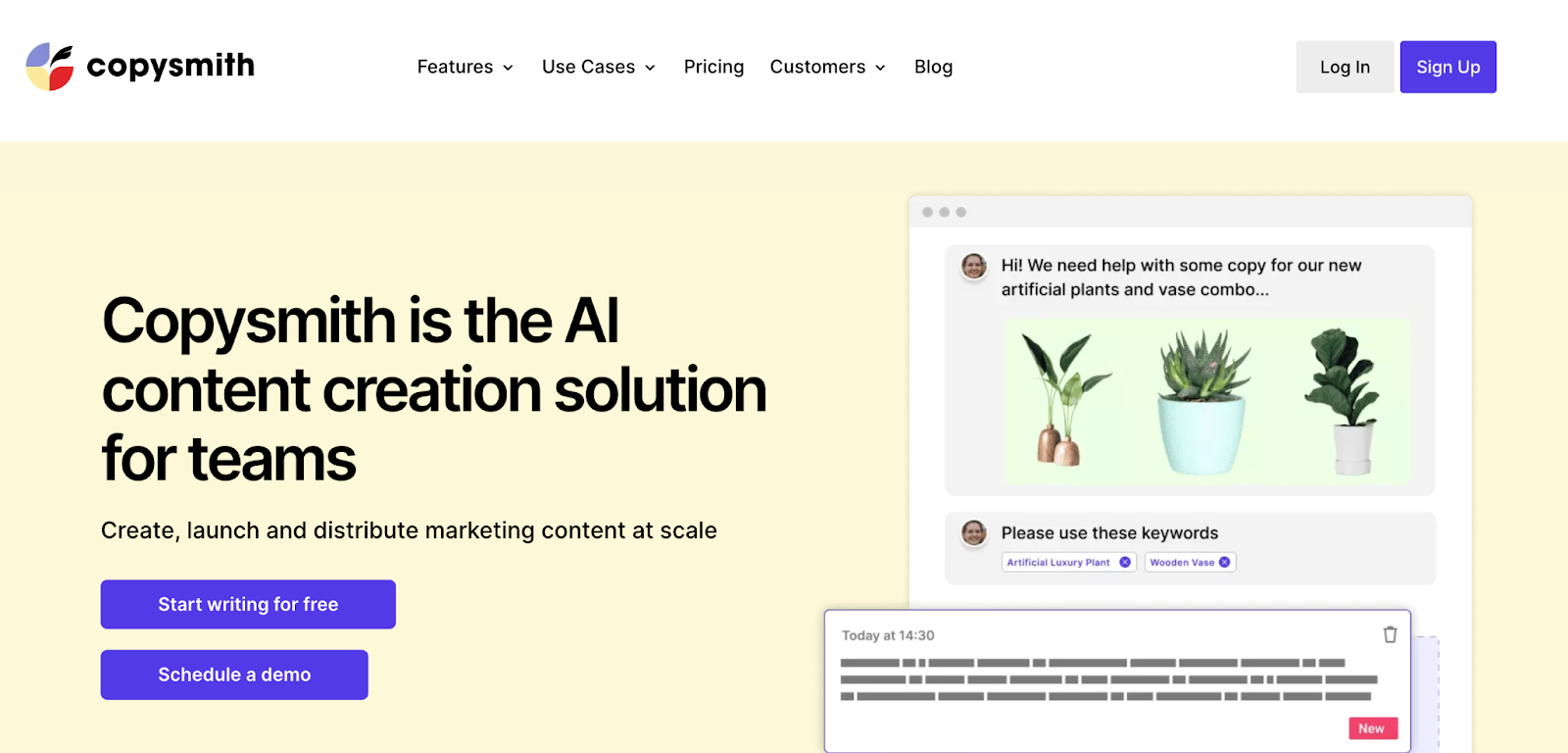Viewport: 1568px width, 753px height.
Task: Click the 'Today at 14:30' timestamp
Action: point(888,635)
